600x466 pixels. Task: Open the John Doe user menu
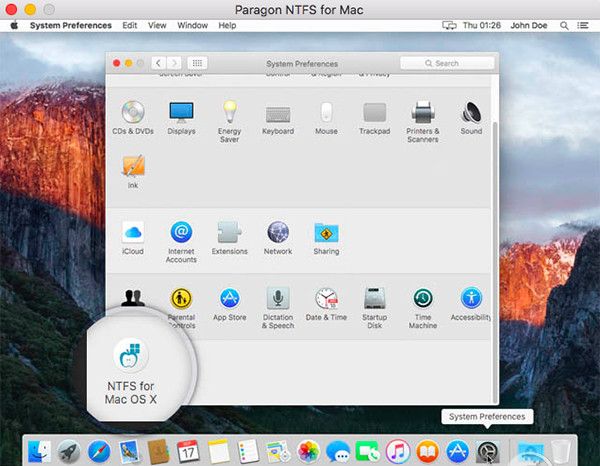tap(529, 26)
